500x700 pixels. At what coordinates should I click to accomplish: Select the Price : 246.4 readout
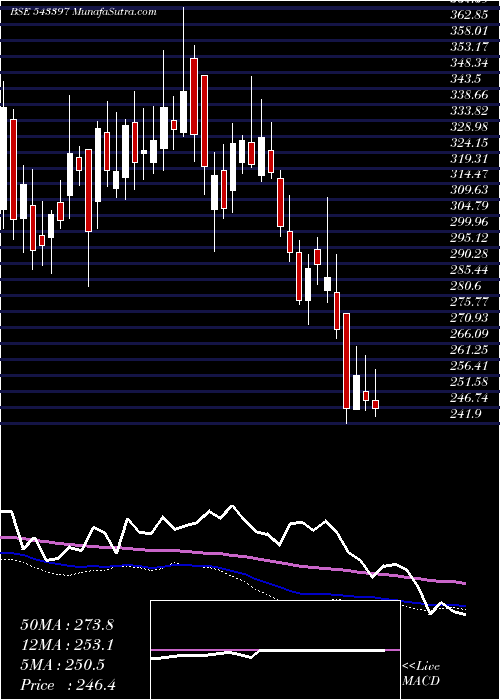click(x=68, y=685)
